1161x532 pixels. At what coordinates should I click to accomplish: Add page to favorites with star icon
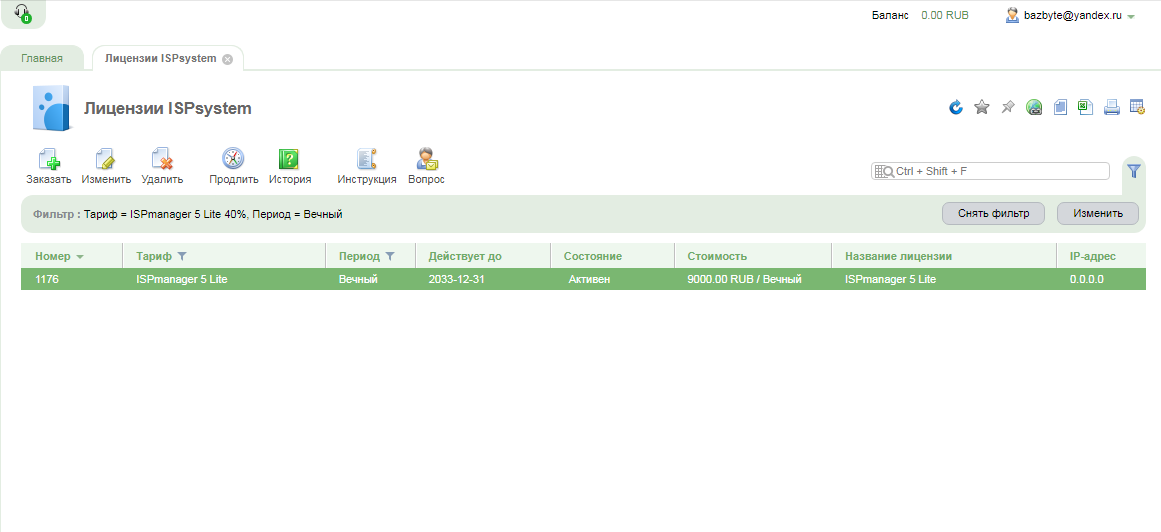982,107
